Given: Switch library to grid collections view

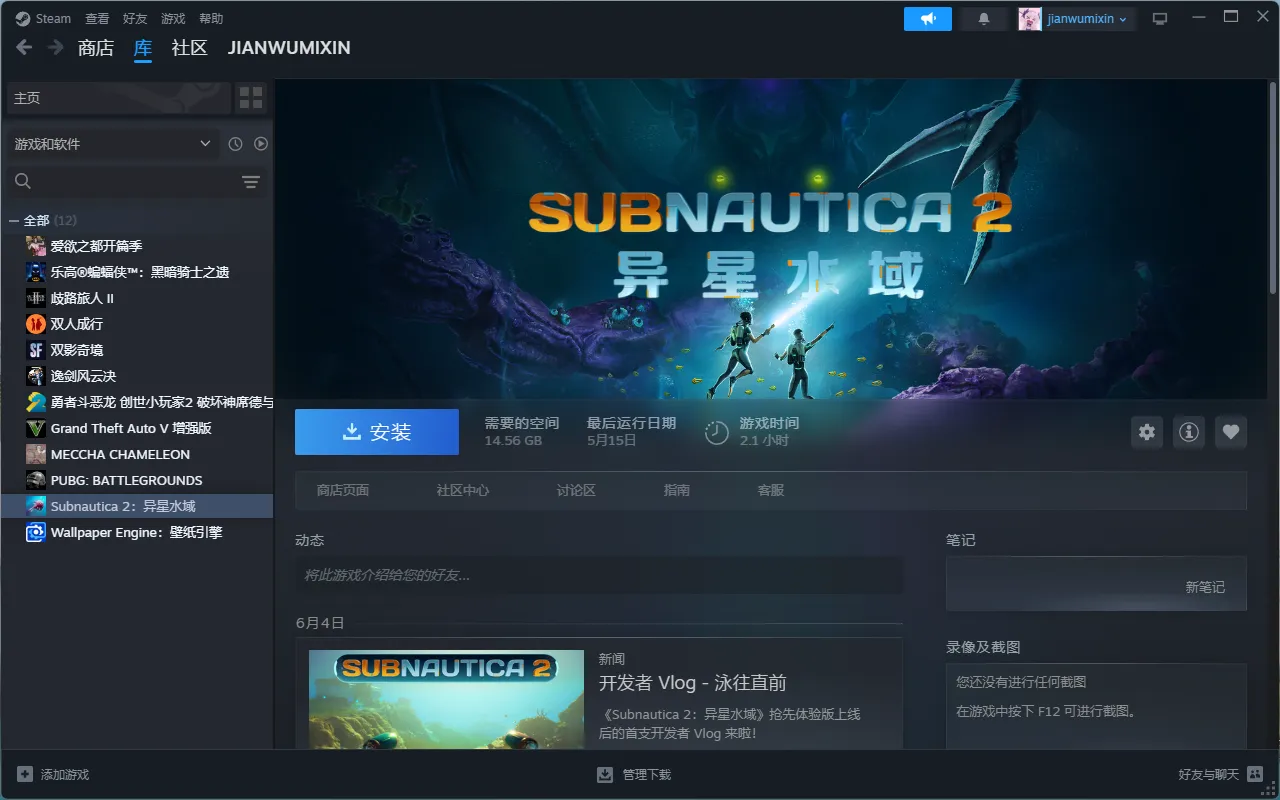Looking at the screenshot, I should click(251, 98).
